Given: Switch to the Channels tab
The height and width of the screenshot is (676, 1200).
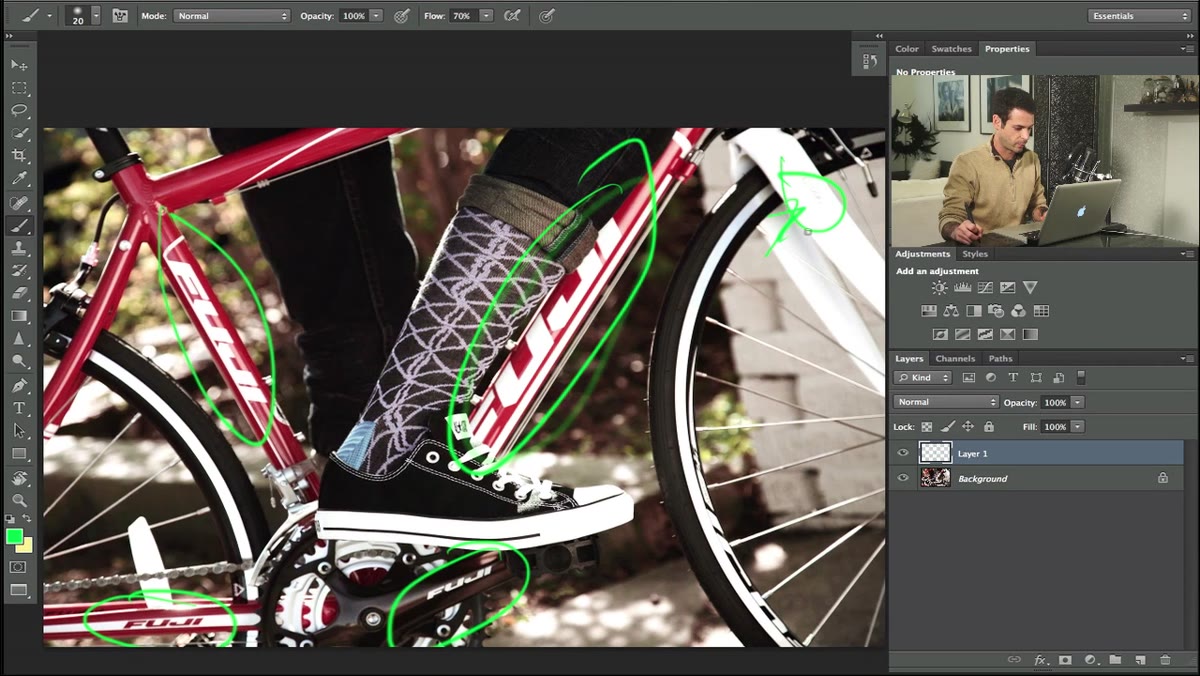Looking at the screenshot, I should [x=955, y=358].
